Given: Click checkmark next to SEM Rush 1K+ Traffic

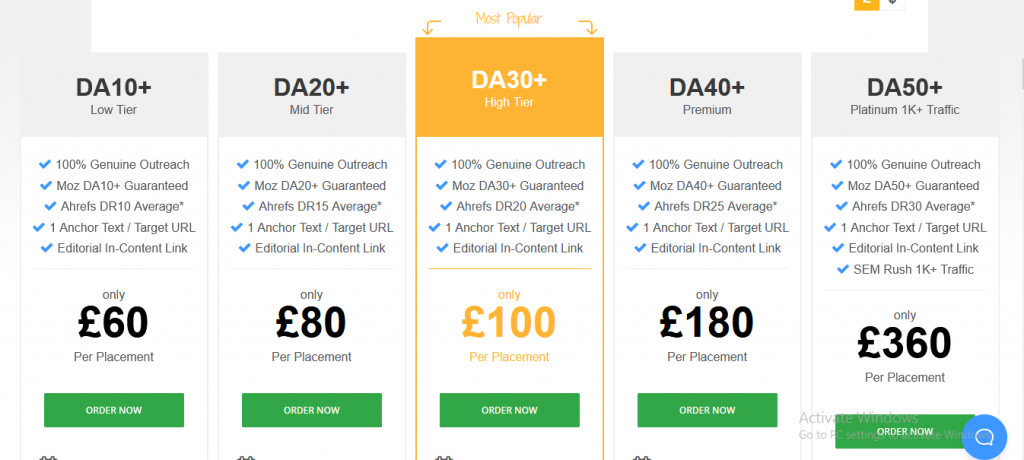Looking at the screenshot, I should tap(842, 269).
